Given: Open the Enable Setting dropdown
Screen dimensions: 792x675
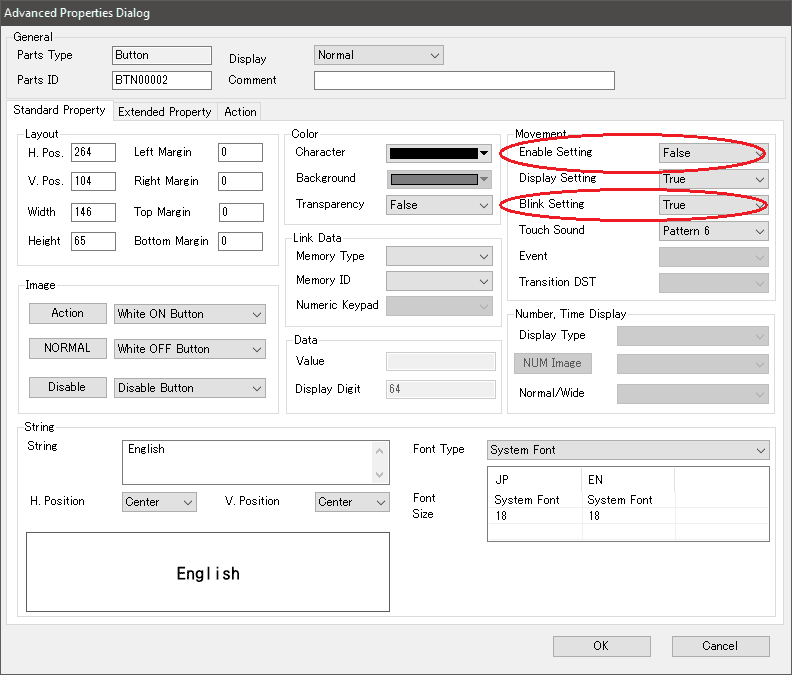Looking at the screenshot, I should (x=713, y=153).
